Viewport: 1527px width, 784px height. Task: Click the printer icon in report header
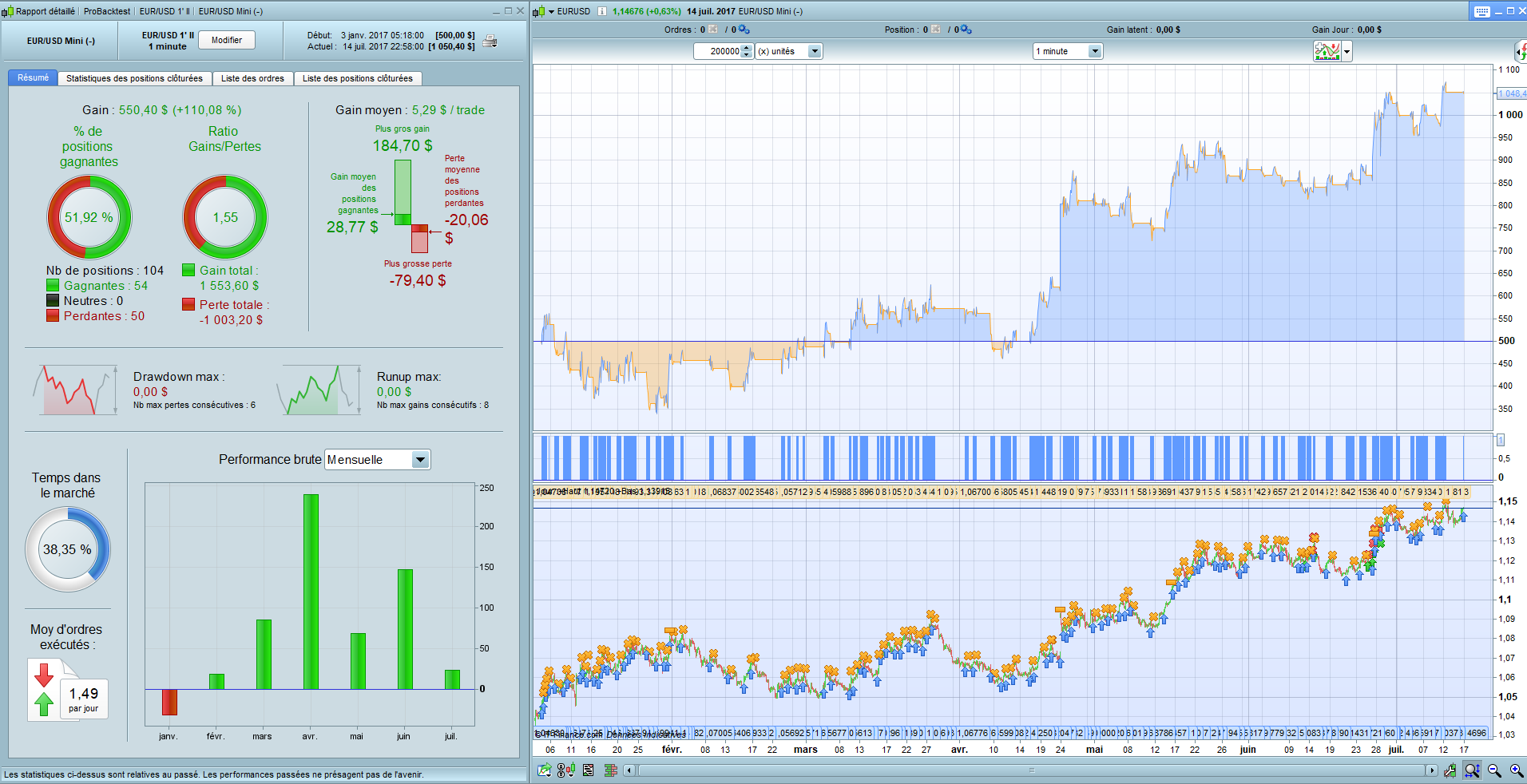click(x=490, y=41)
